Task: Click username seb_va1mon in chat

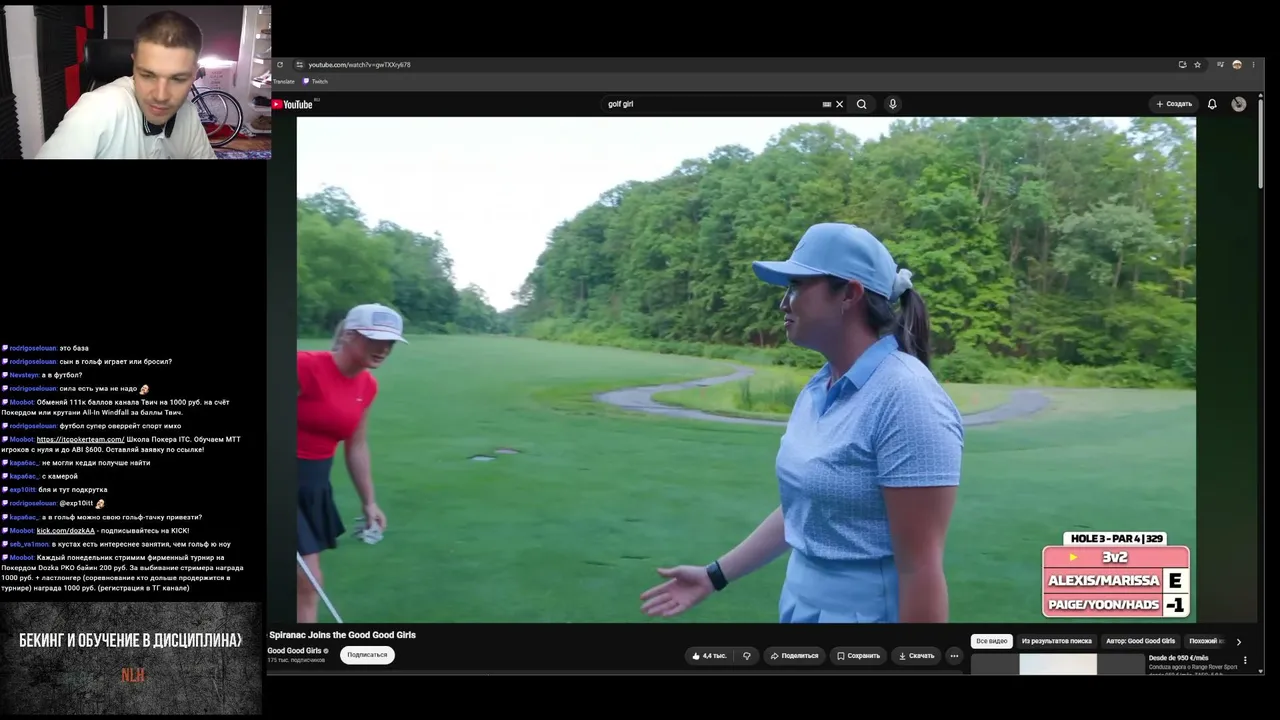Action: tap(29, 544)
